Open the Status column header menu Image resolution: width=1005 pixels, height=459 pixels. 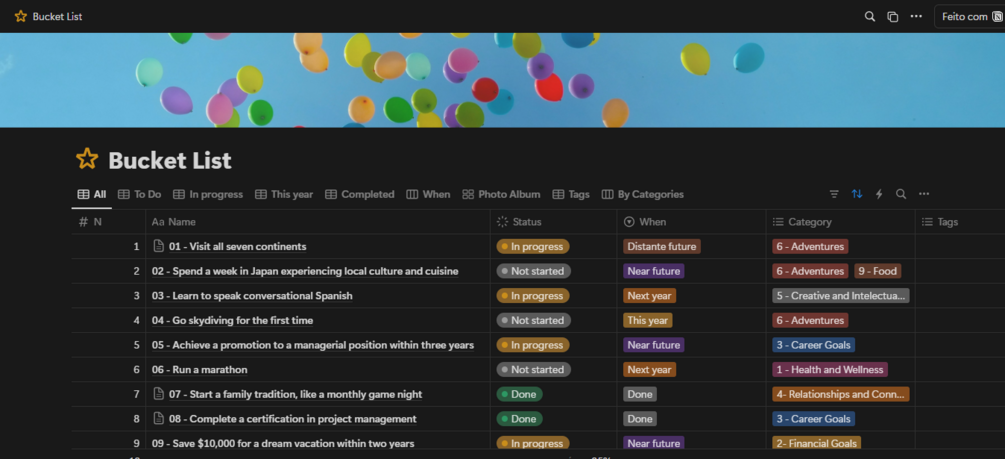tap(527, 222)
